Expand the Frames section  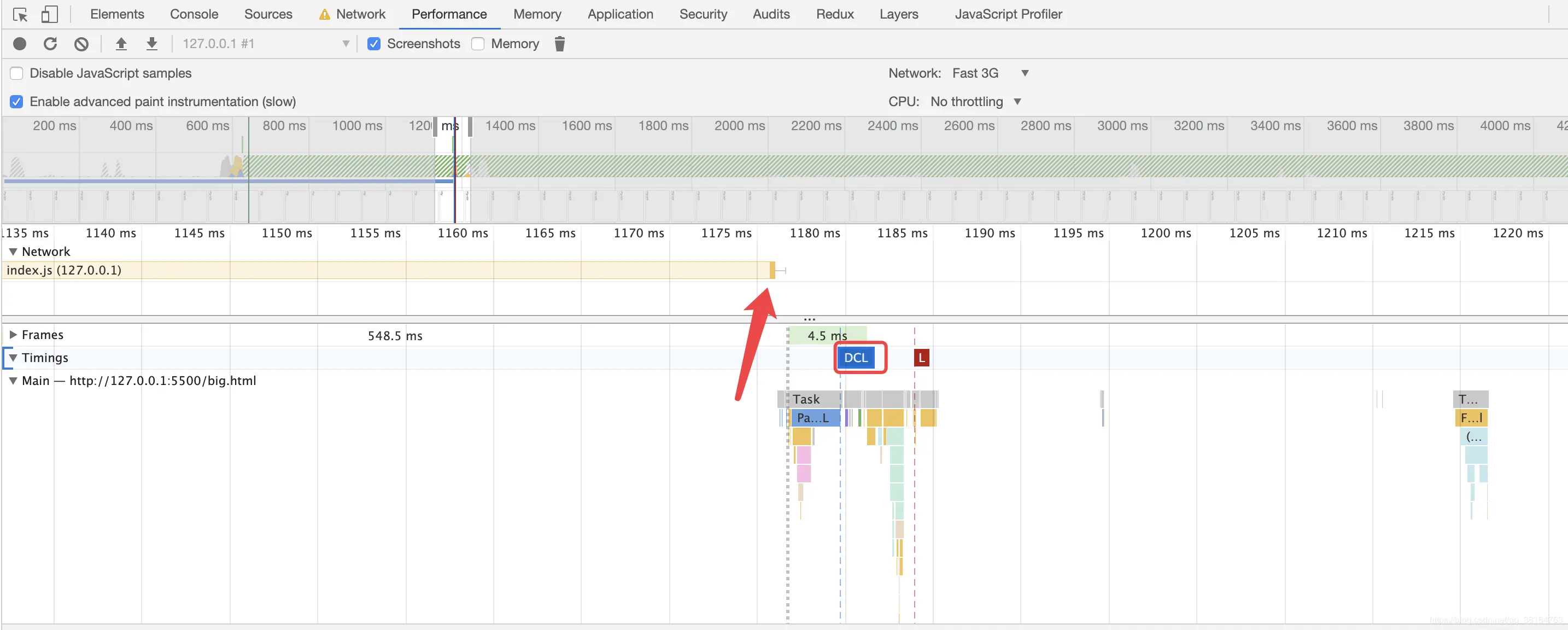click(13, 335)
